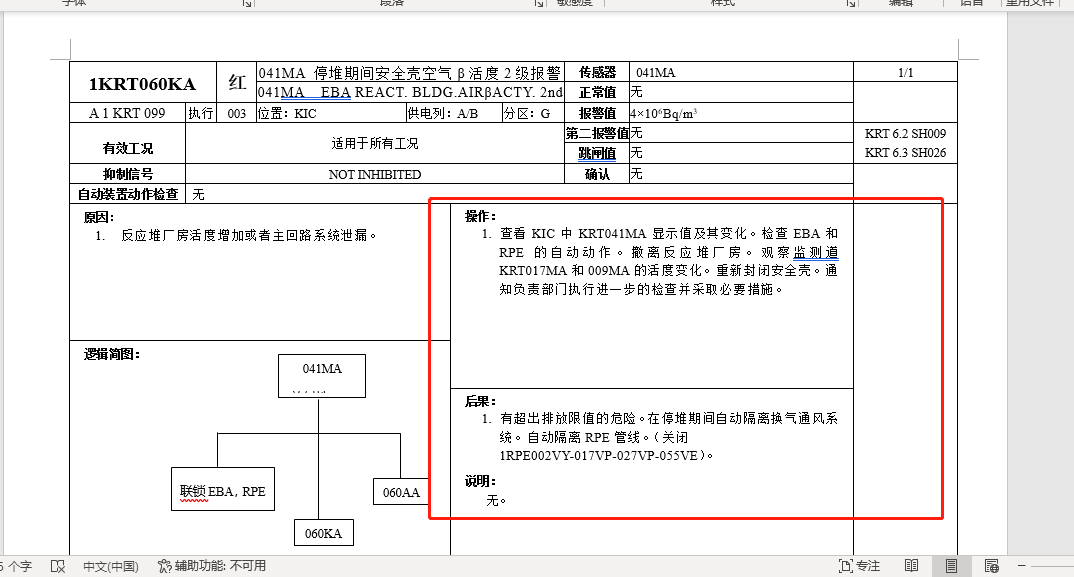This screenshot has height=577, width=1074.
Task: Open the Font (字体) dialog launcher
Action: pos(247,3)
